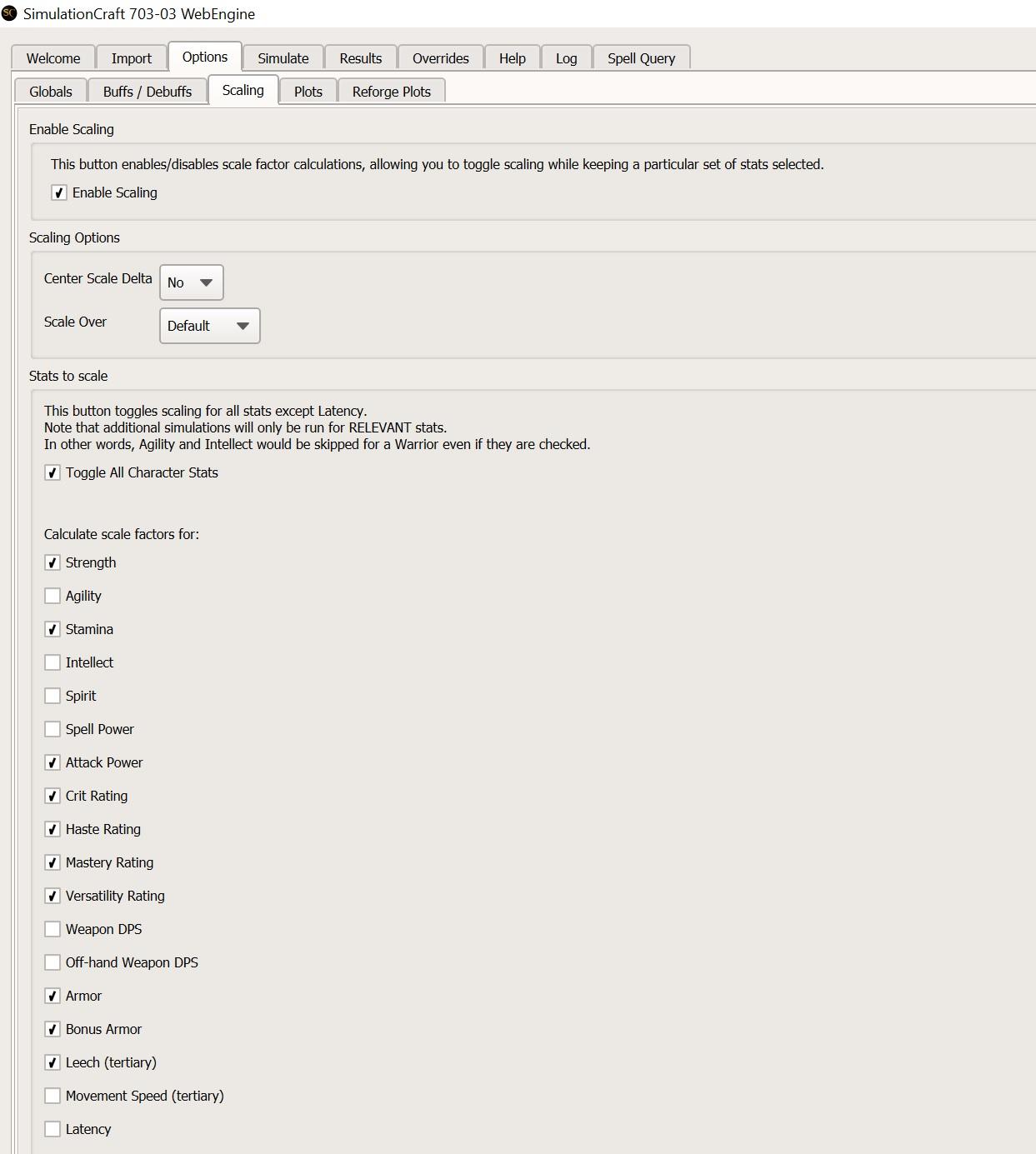Open the Center Scale Delta dropdown
1036x1154 pixels.
click(191, 282)
